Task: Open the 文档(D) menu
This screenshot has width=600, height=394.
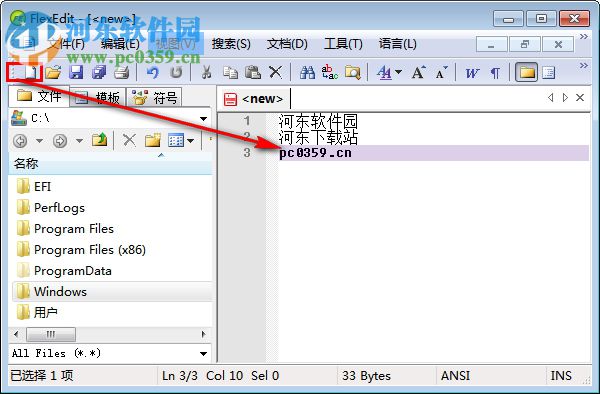Action: point(287,44)
